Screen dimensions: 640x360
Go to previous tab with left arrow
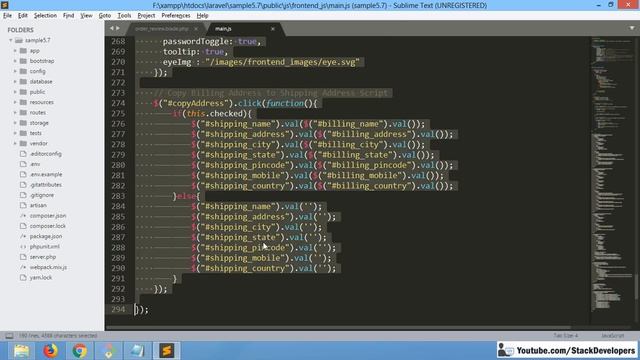[x=111, y=28]
